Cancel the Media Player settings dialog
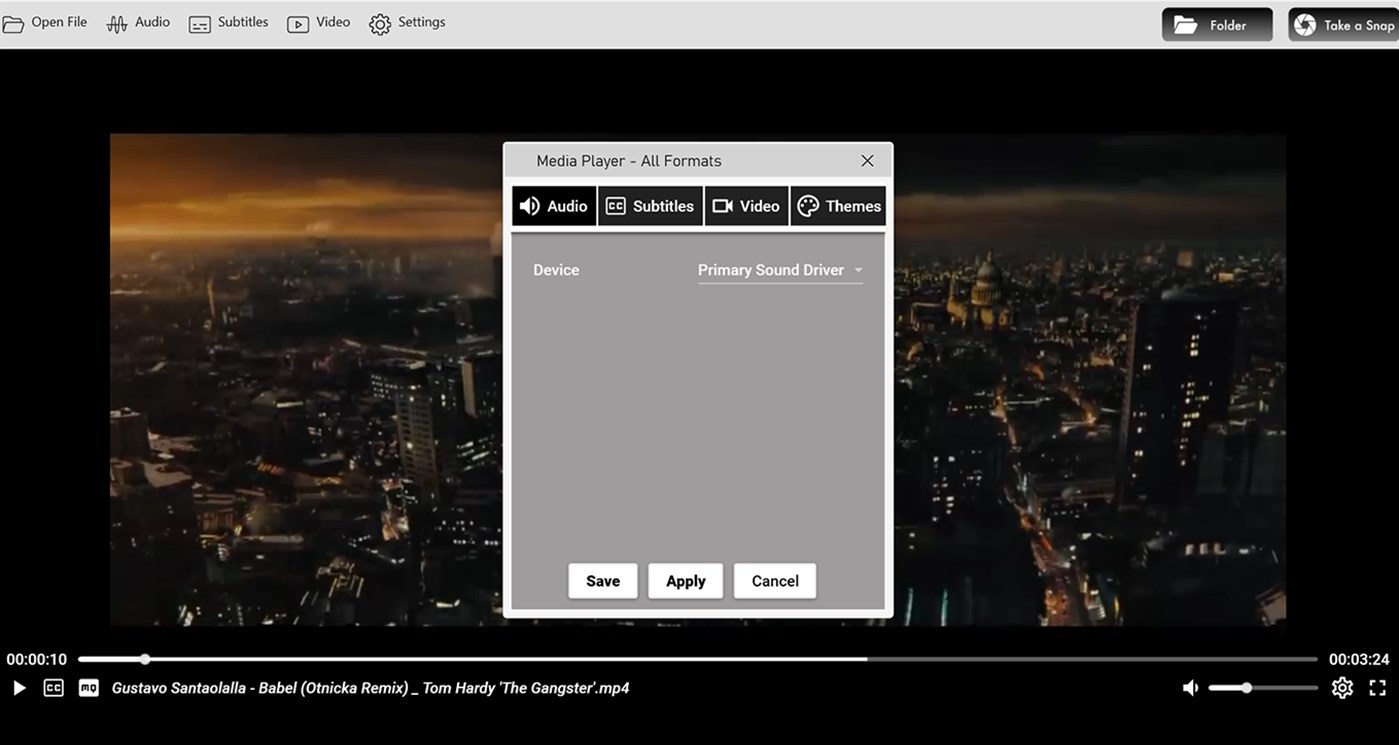 774,580
